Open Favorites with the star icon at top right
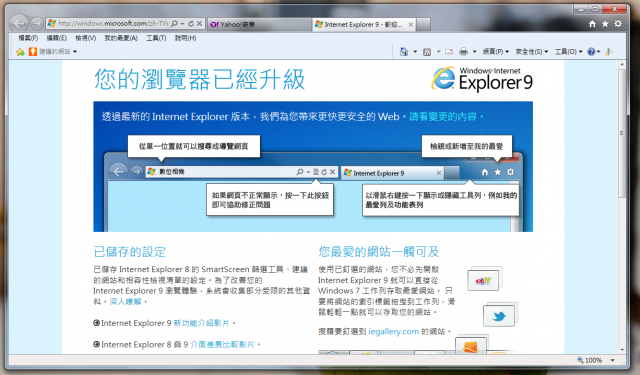The width and height of the screenshot is (640, 375). pos(605,24)
